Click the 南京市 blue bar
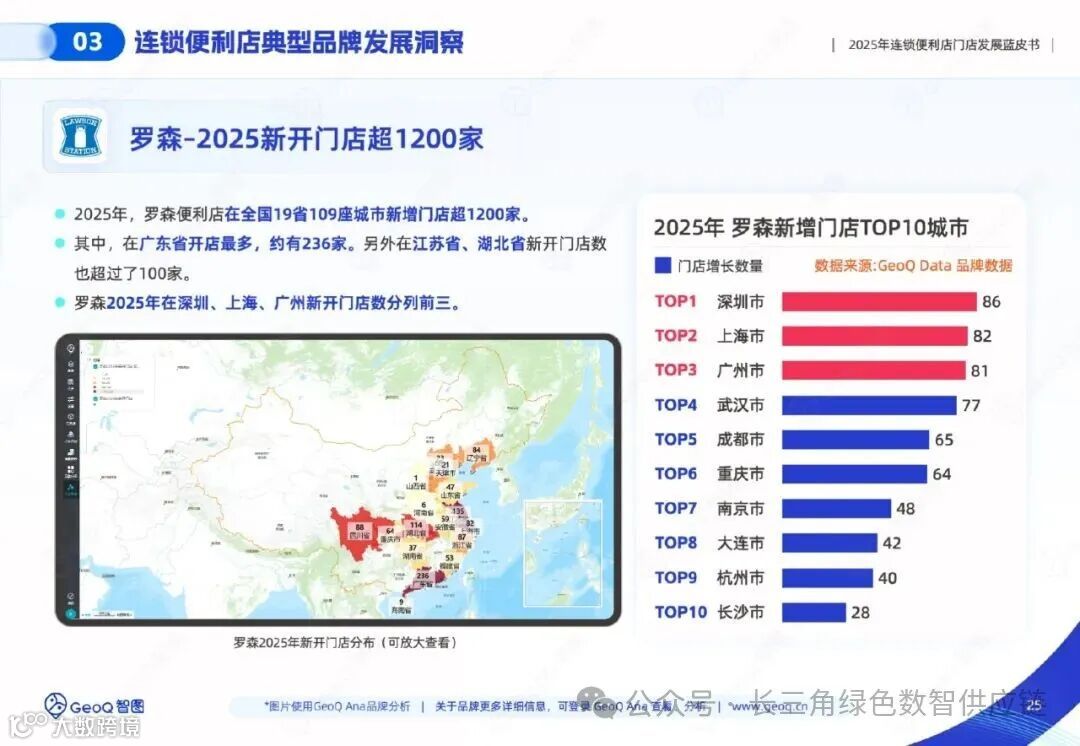The image size is (1080, 746). pos(836,508)
